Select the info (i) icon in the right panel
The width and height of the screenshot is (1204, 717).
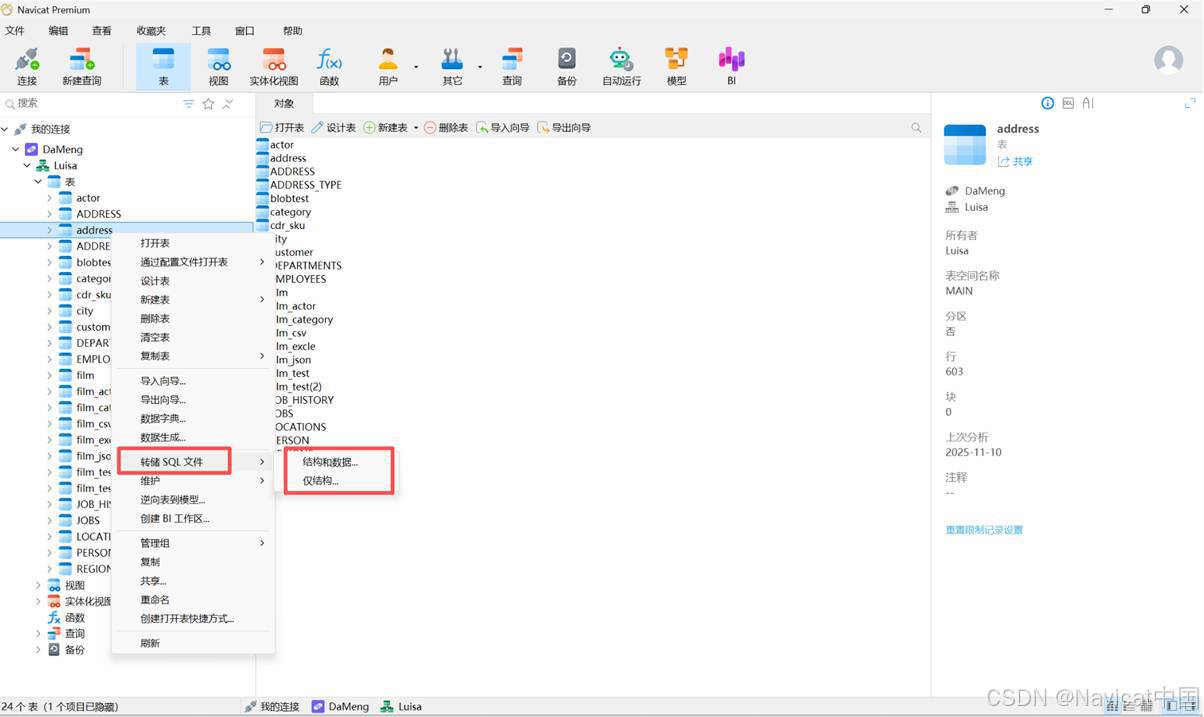pyautogui.click(x=1048, y=103)
